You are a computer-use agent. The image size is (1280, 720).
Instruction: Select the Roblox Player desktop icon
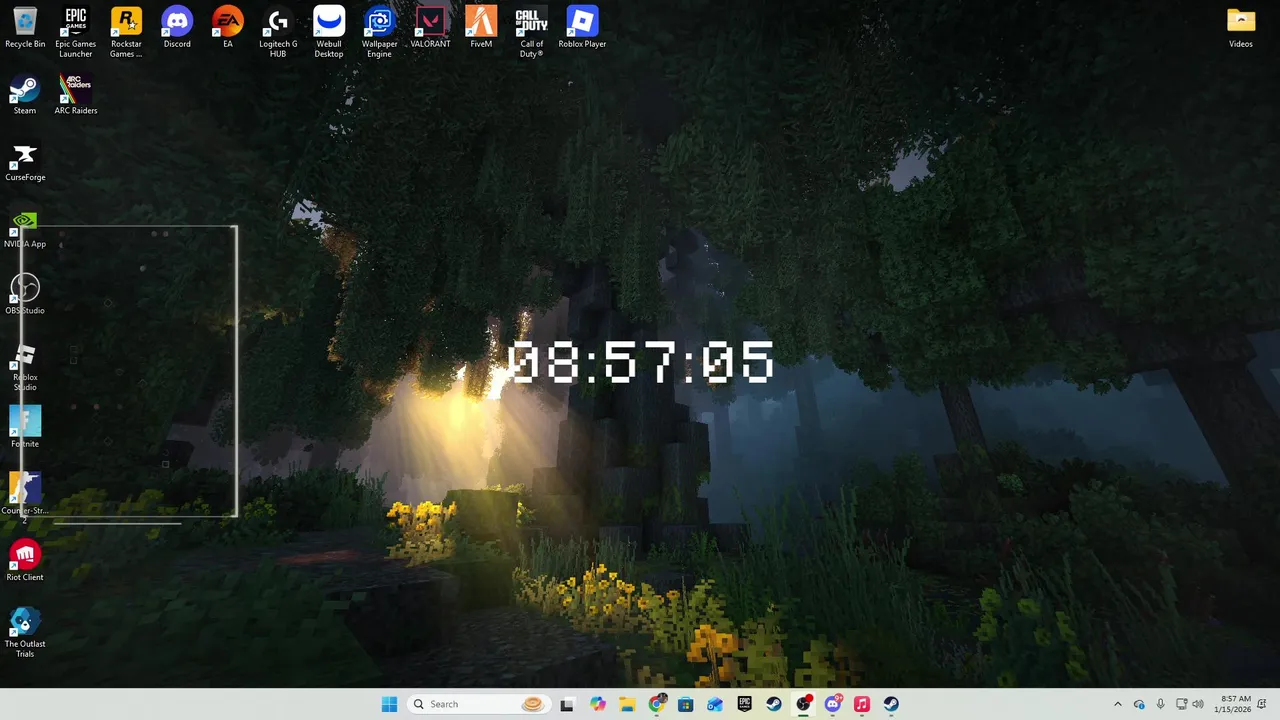pos(582,28)
